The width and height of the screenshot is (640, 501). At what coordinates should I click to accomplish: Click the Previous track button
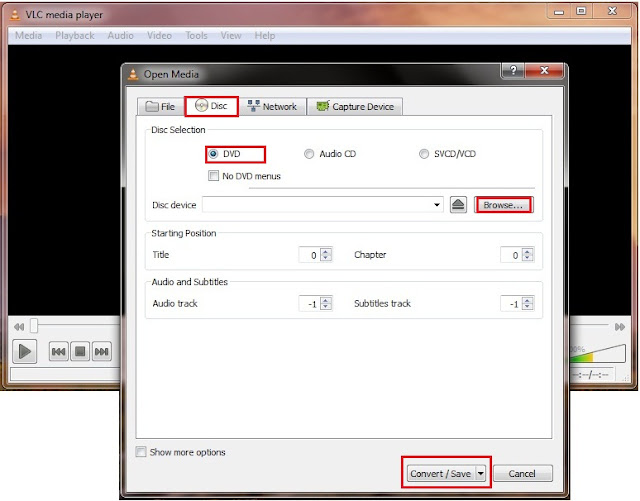[x=58, y=352]
